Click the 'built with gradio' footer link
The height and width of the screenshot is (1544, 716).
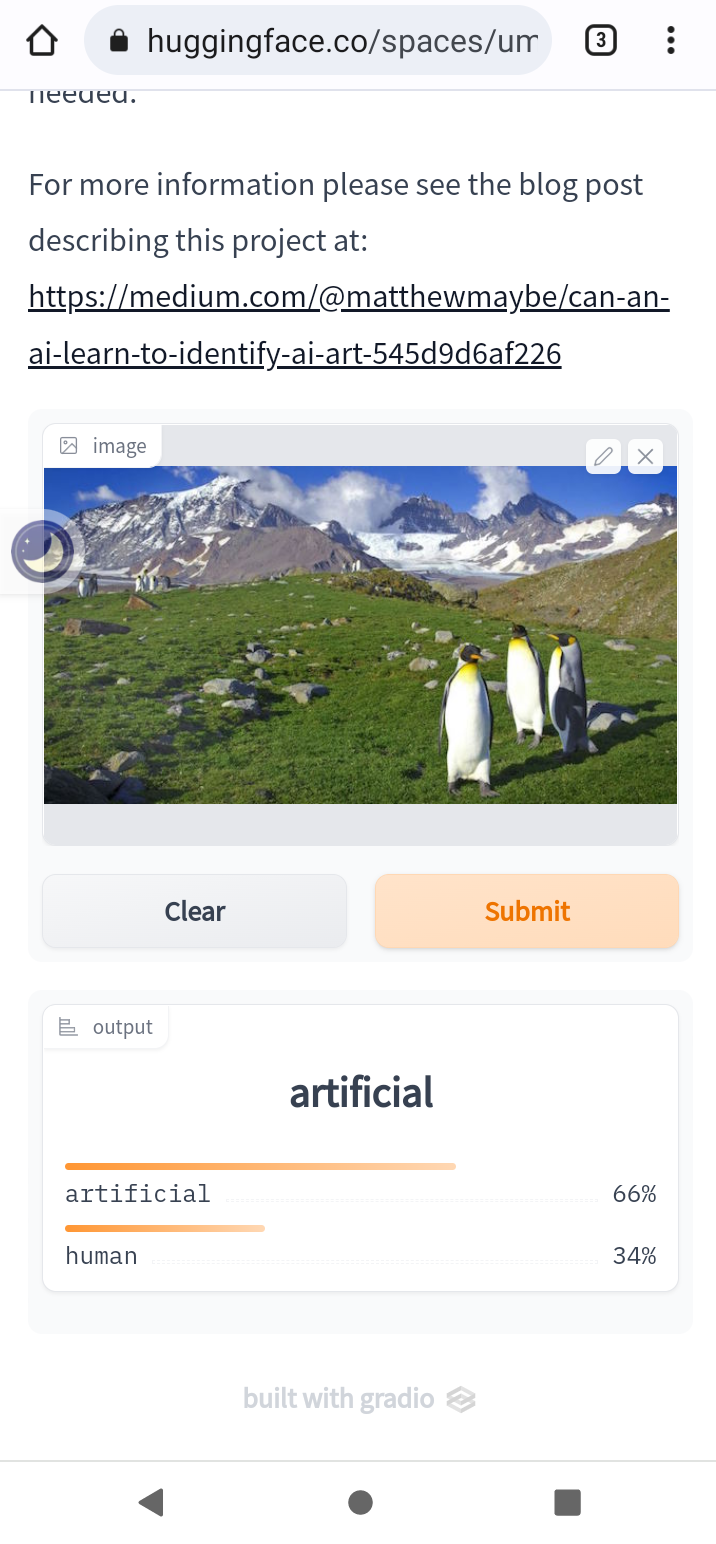(359, 1398)
